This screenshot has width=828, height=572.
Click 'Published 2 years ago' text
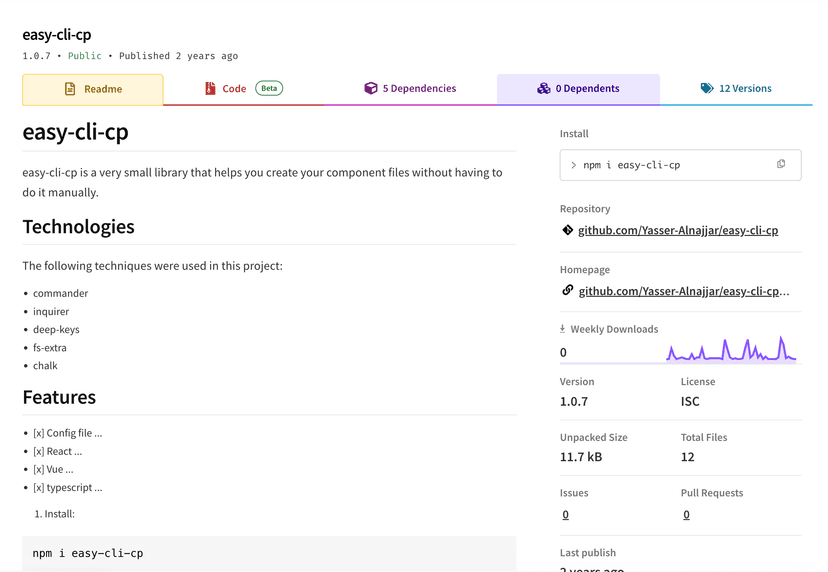(178, 56)
